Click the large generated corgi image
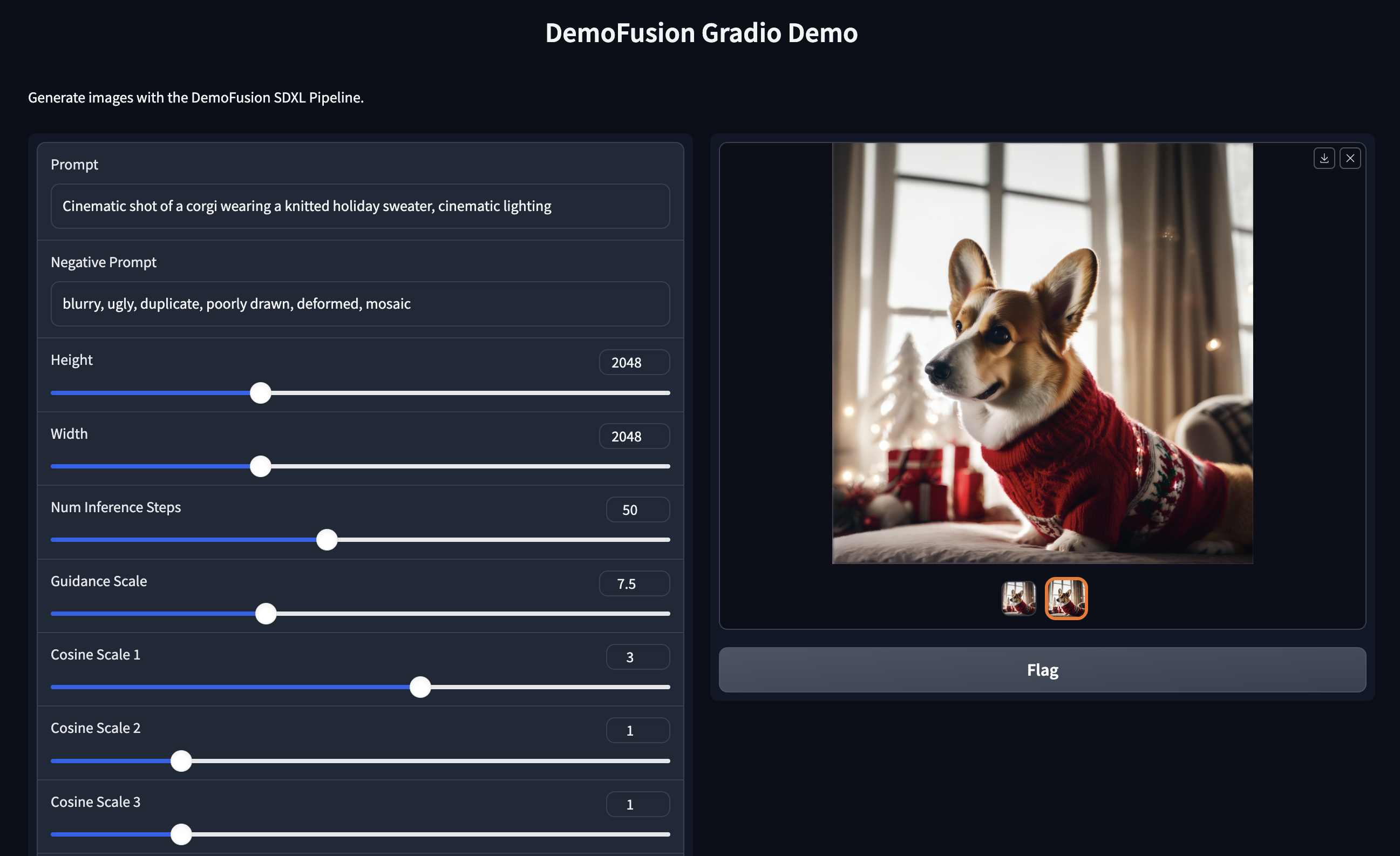 pos(1042,353)
